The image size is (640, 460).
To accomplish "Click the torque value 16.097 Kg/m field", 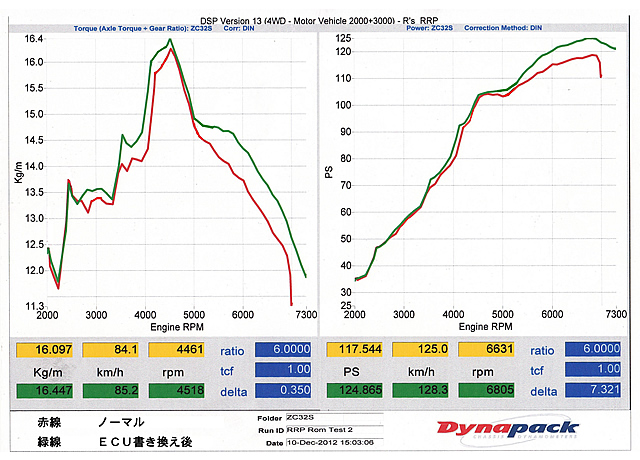I will click(x=44, y=350).
